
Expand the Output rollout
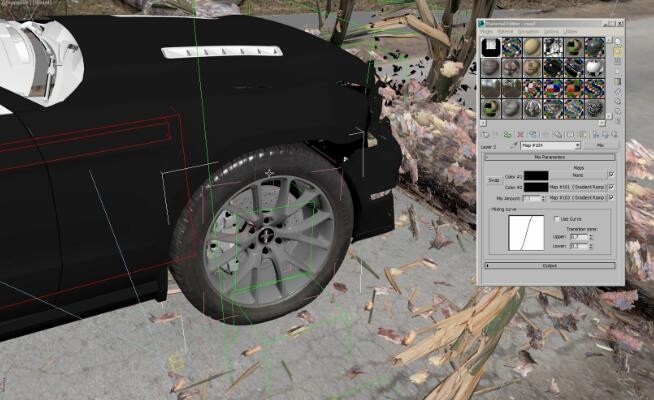tap(550, 265)
